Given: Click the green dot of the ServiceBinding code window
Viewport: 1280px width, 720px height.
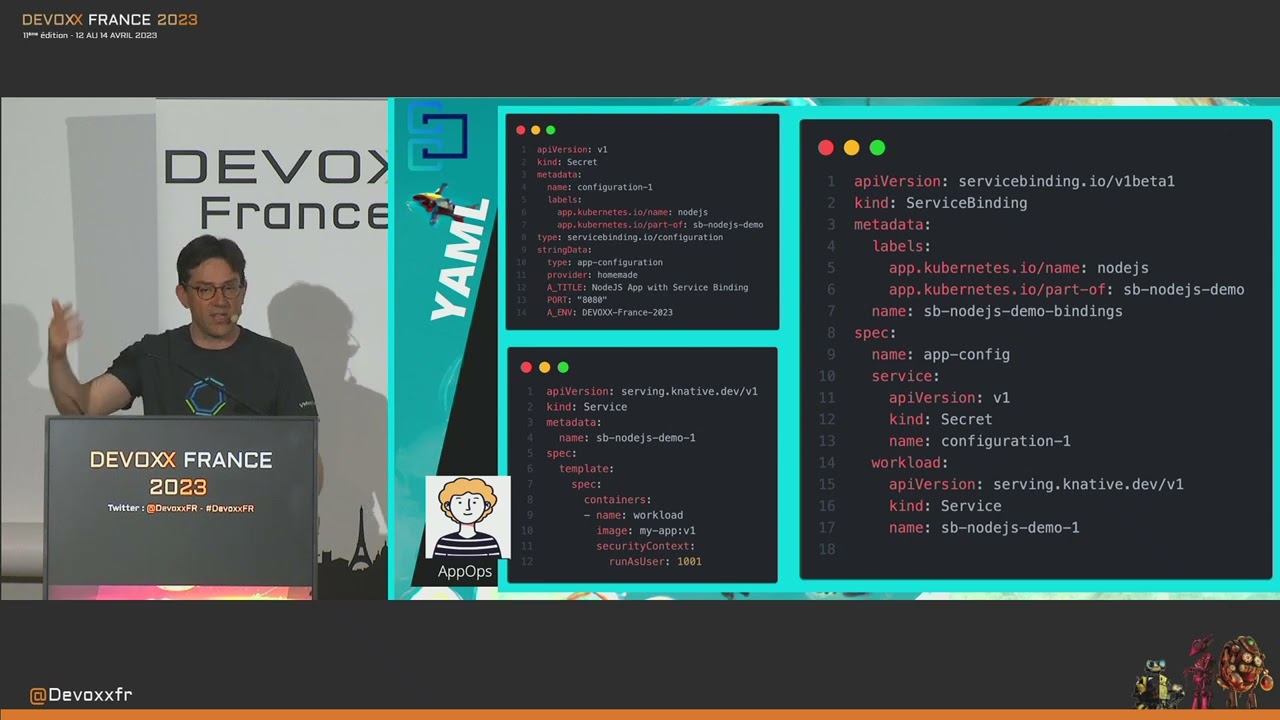Looking at the screenshot, I should pos(878,148).
